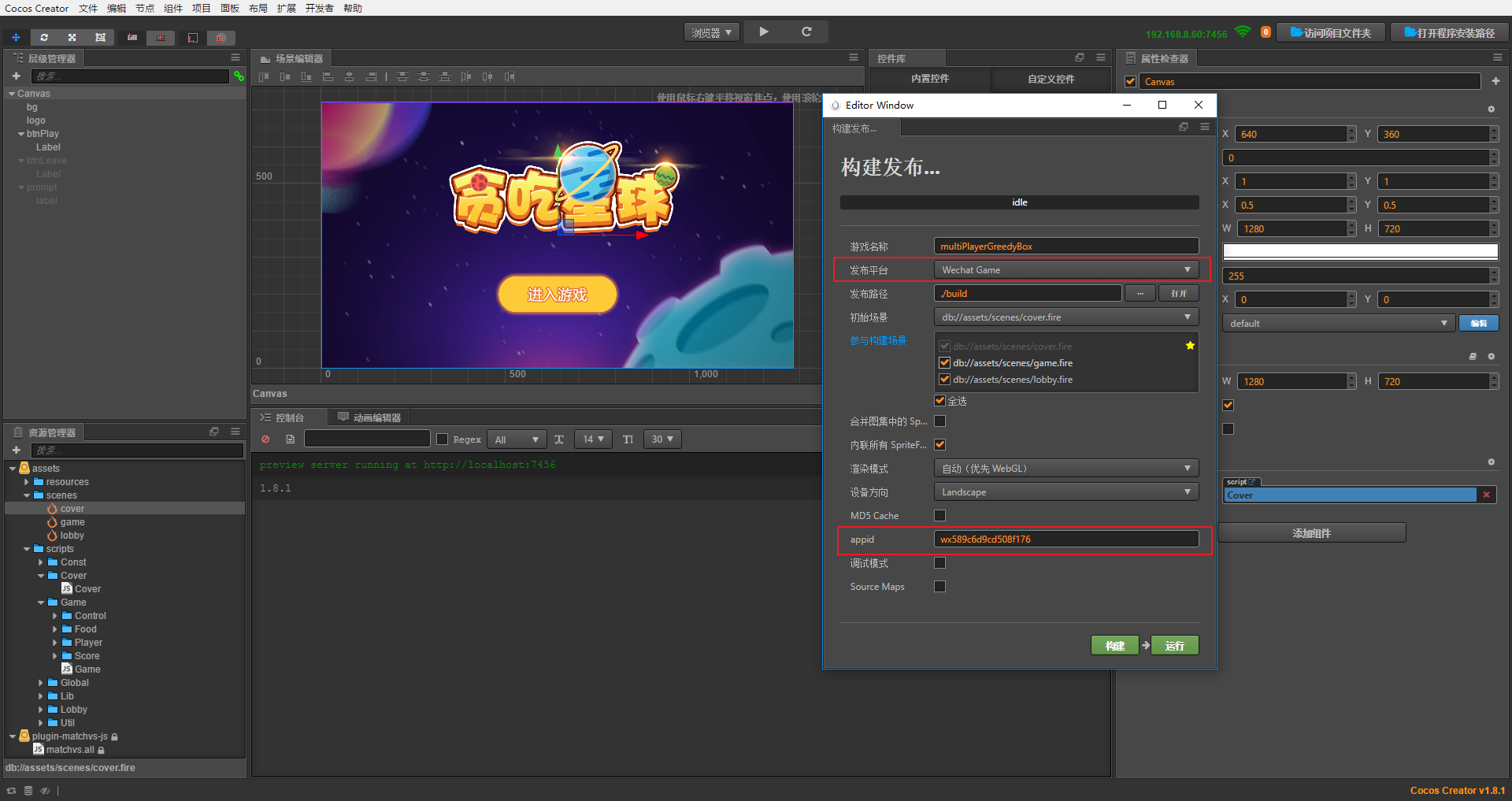This screenshot has width=1512, height=801.
Task: Create an asset with assets plus button
Action: [16, 450]
